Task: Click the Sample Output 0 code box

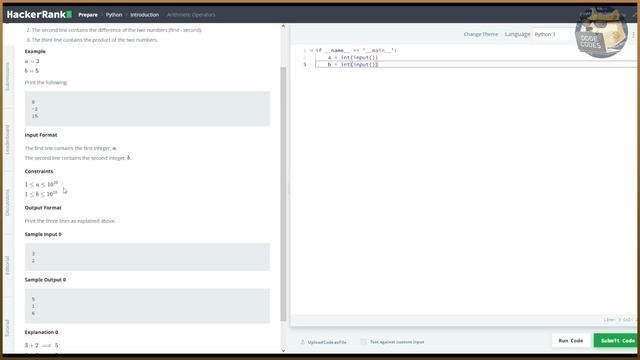Action: click(x=147, y=306)
